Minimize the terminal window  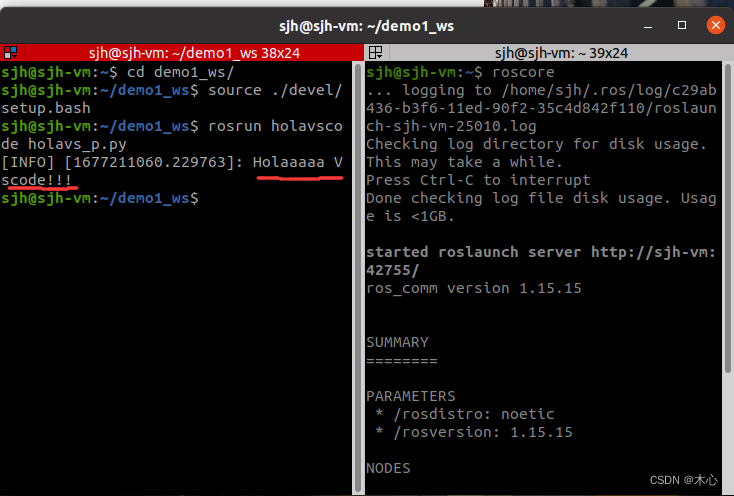tap(648, 27)
